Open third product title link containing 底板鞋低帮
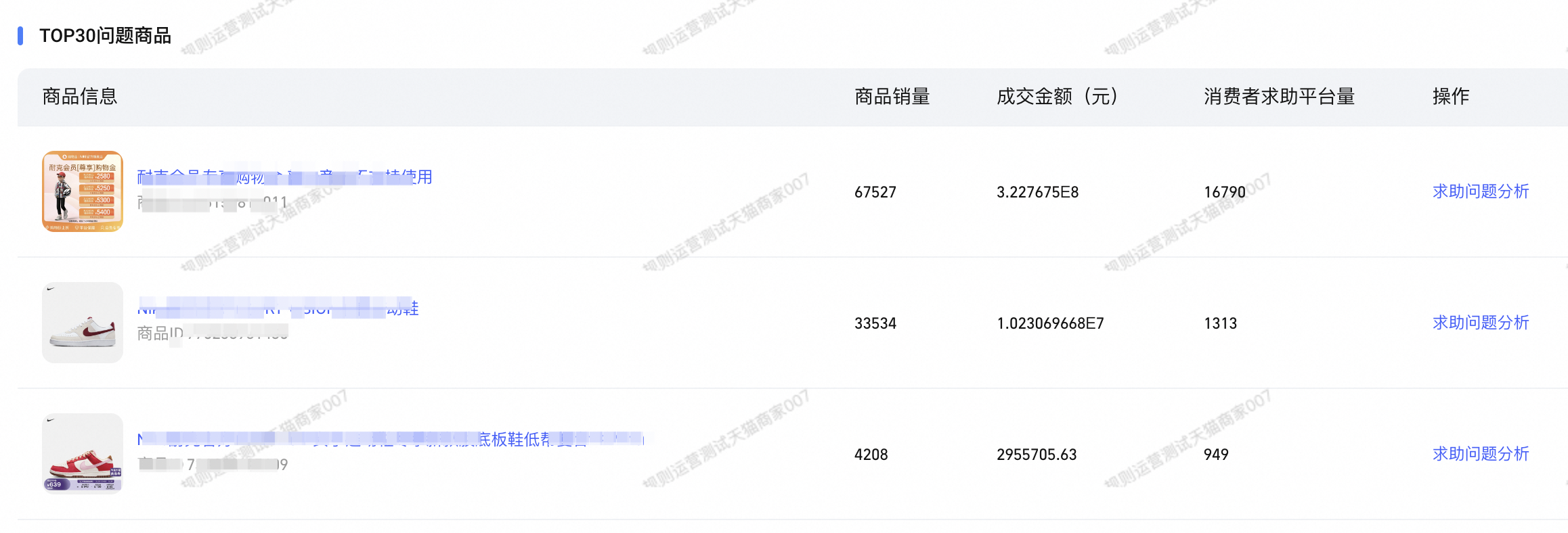This screenshot has width=1568, height=533. click(x=391, y=440)
